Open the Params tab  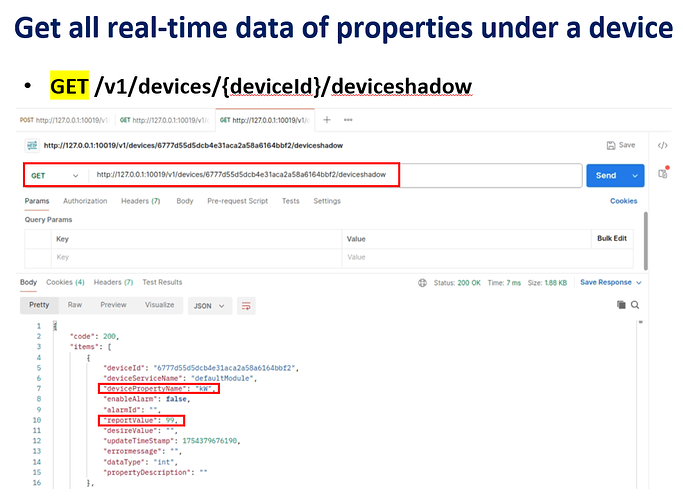coord(37,201)
